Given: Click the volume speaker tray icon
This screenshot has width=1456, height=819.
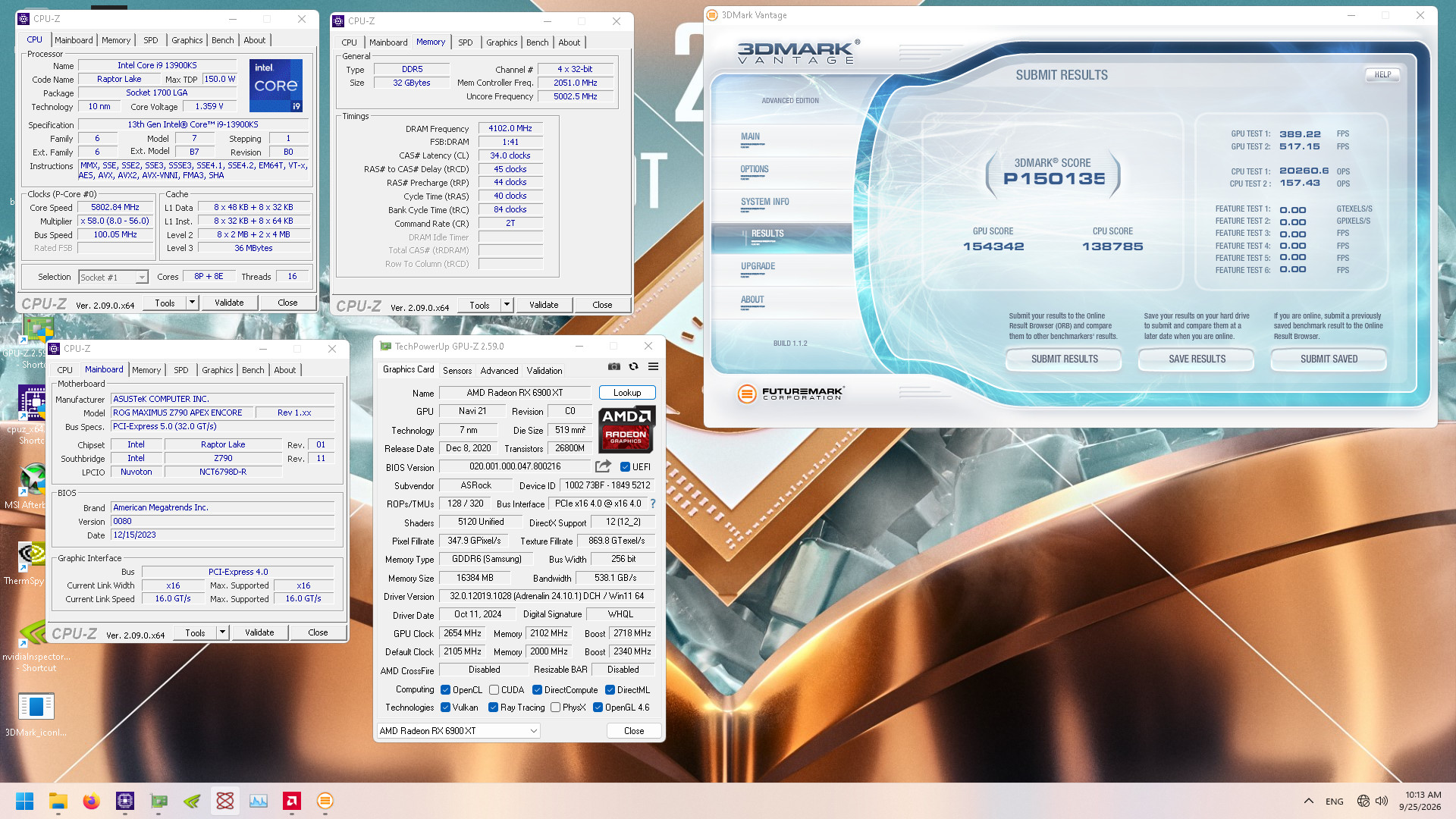Looking at the screenshot, I should point(1382,801).
